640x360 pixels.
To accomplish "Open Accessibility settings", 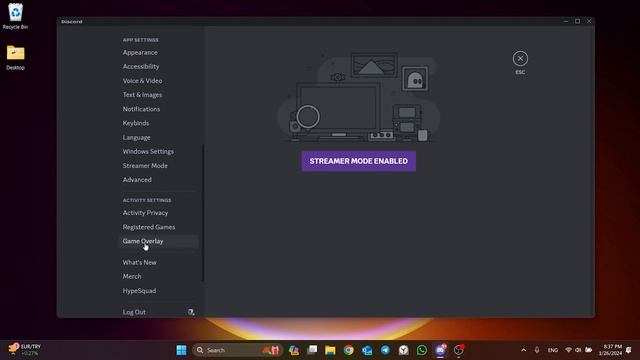I will tap(141, 66).
